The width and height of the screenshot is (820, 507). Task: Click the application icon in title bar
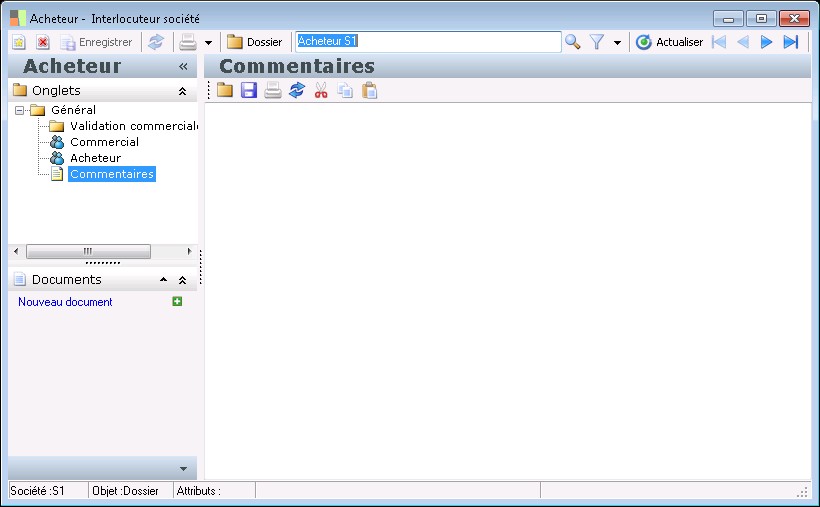click(x=18, y=18)
